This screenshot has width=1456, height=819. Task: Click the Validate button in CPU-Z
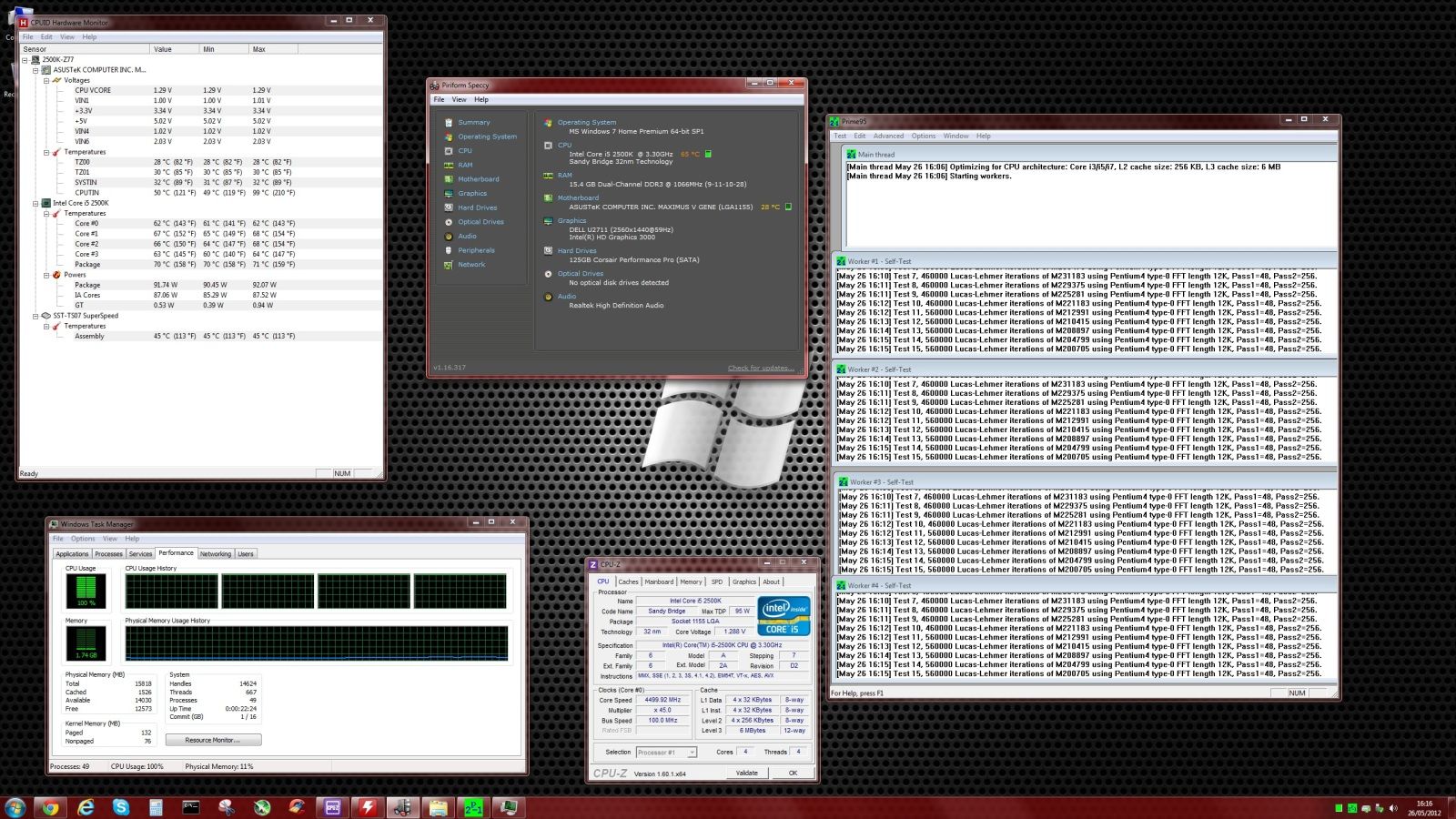pos(746,773)
